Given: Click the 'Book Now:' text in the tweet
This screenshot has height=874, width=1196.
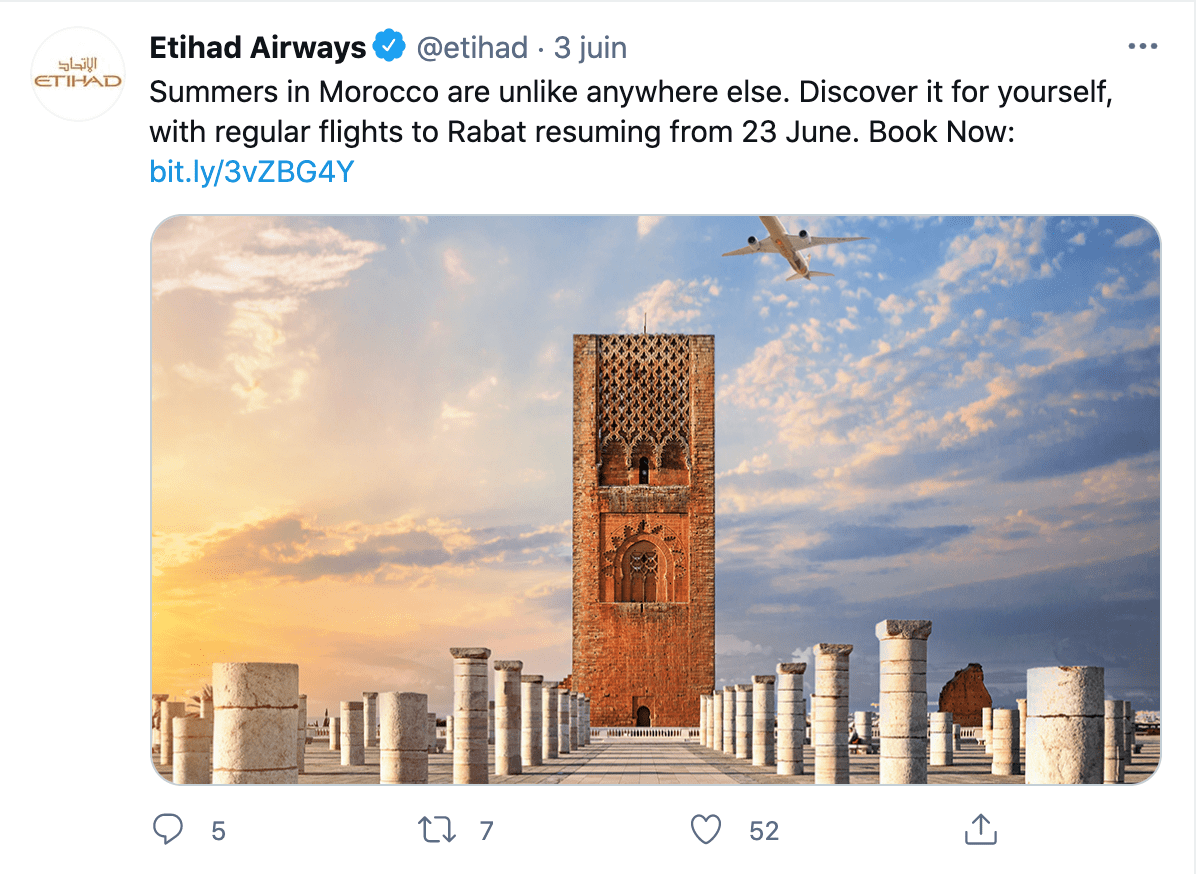Looking at the screenshot, I should click(x=942, y=132).
